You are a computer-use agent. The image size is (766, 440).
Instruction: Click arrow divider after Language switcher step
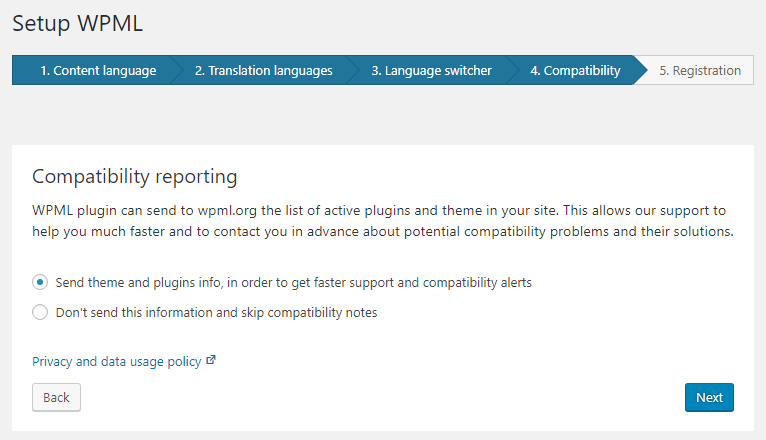click(x=512, y=70)
